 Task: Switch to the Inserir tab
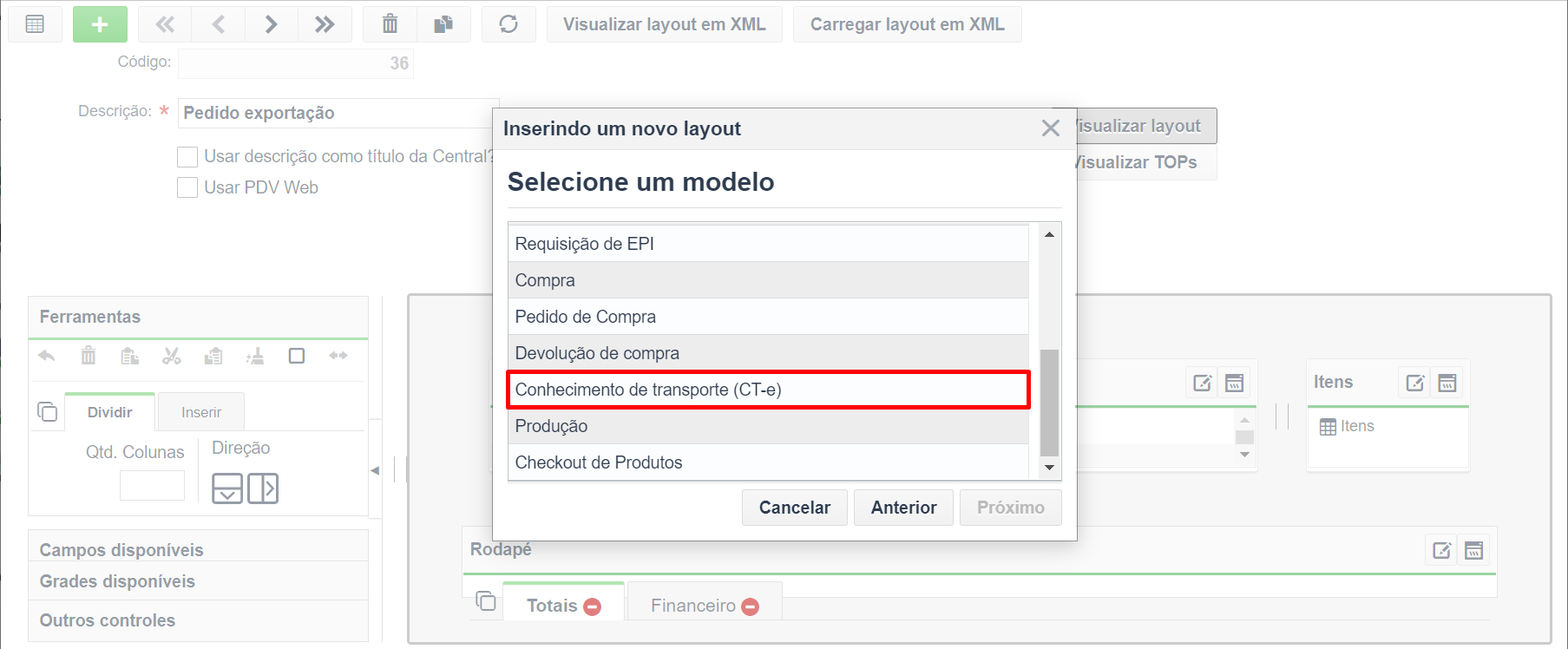[201, 412]
